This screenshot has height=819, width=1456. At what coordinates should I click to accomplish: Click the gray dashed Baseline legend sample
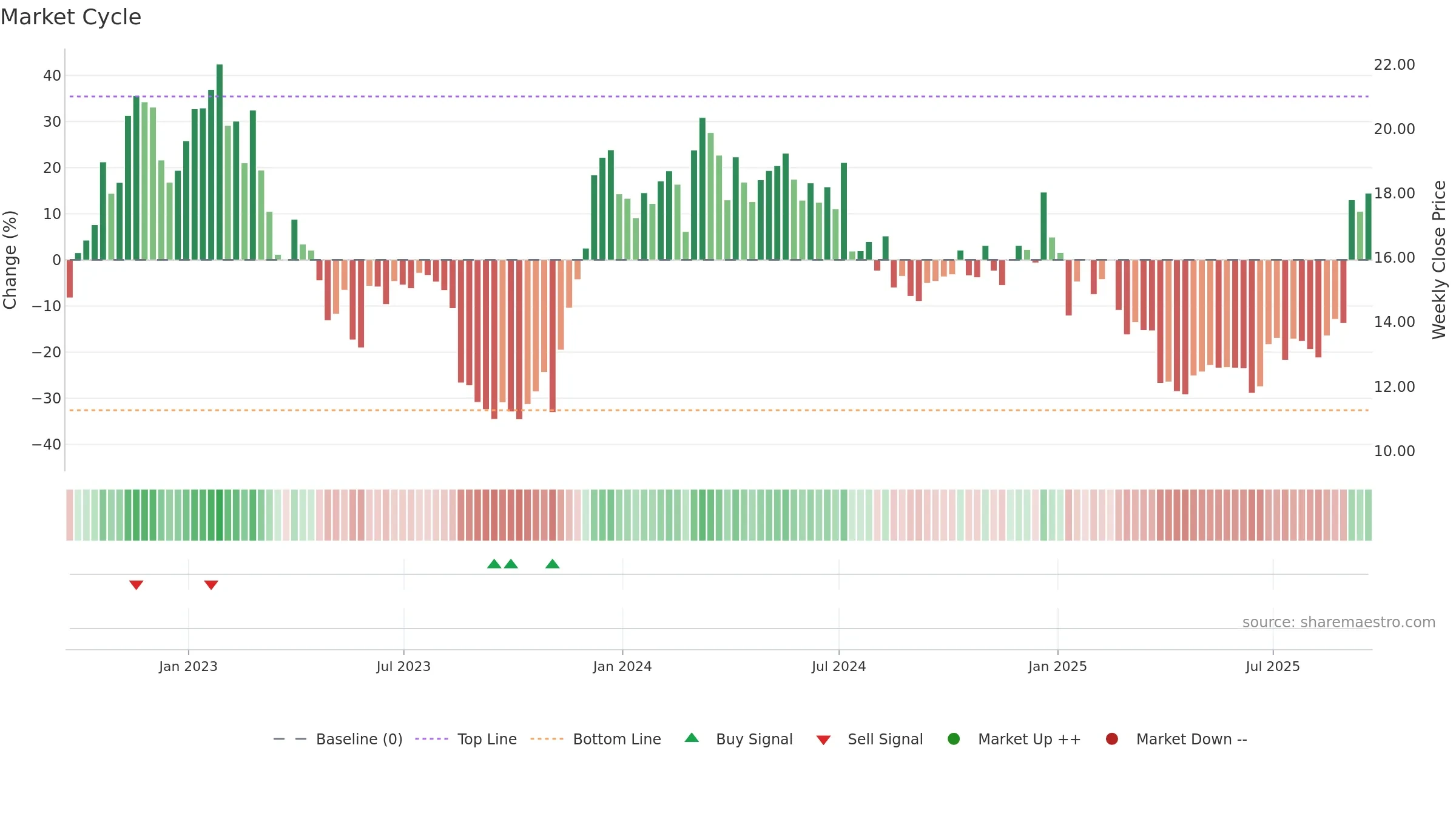click(290, 739)
